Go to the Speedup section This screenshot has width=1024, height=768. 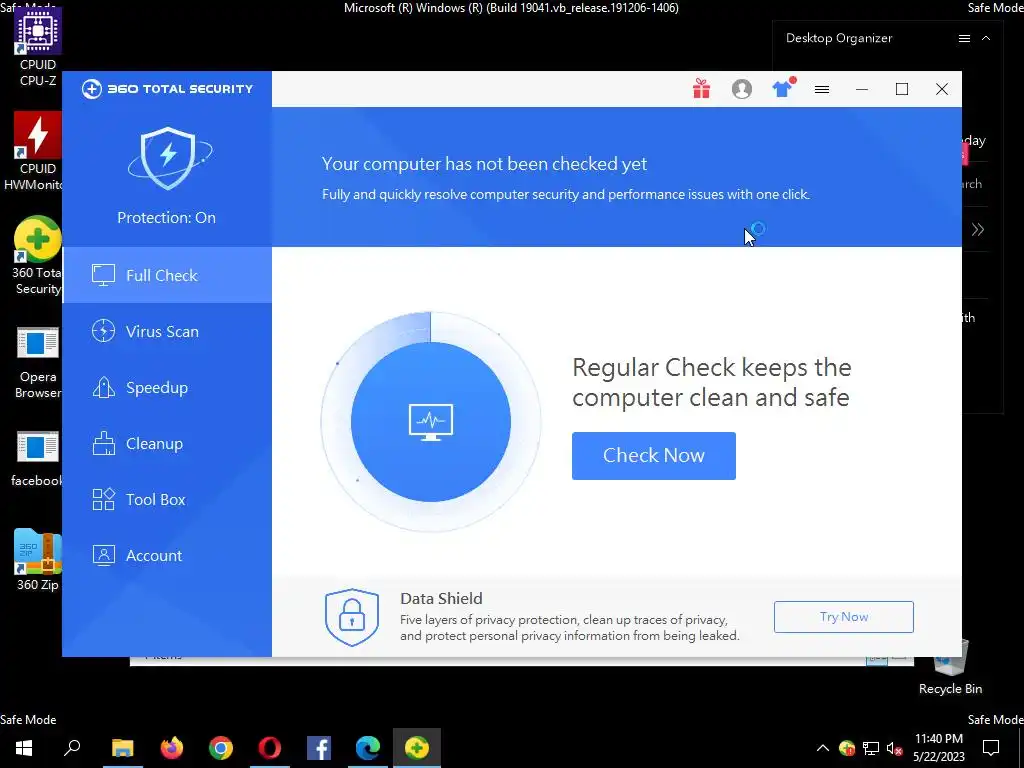(167, 387)
